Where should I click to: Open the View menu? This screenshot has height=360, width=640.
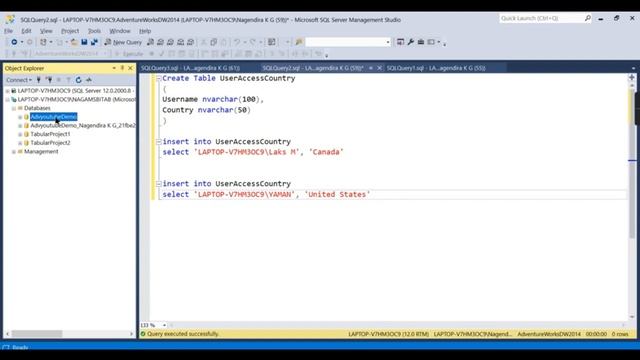(x=46, y=31)
